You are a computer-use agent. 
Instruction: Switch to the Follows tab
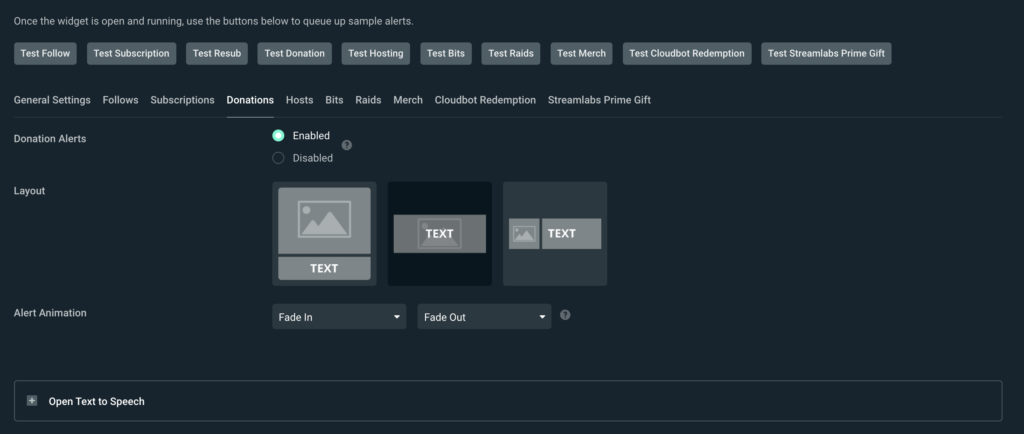[120, 100]
